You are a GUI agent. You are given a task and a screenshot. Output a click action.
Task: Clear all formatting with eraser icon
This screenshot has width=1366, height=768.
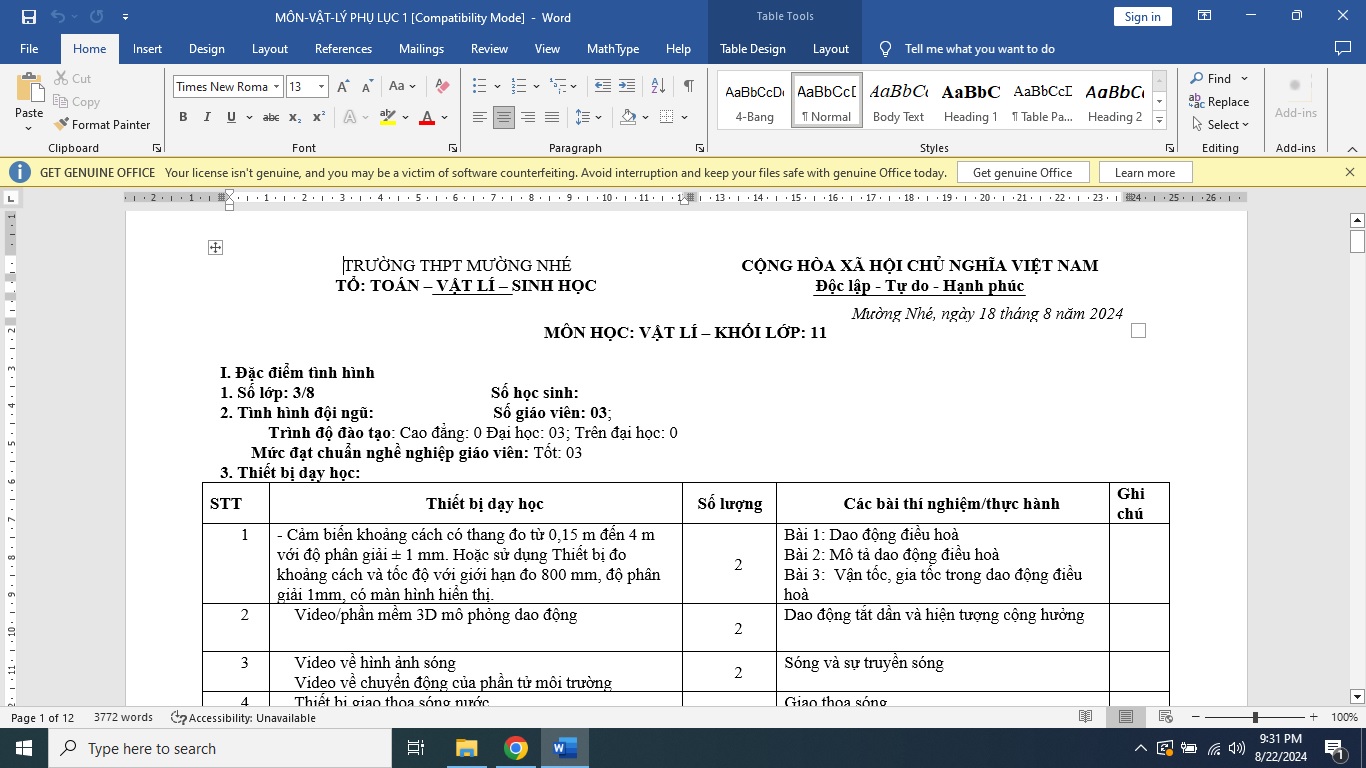tap(442, 87)
